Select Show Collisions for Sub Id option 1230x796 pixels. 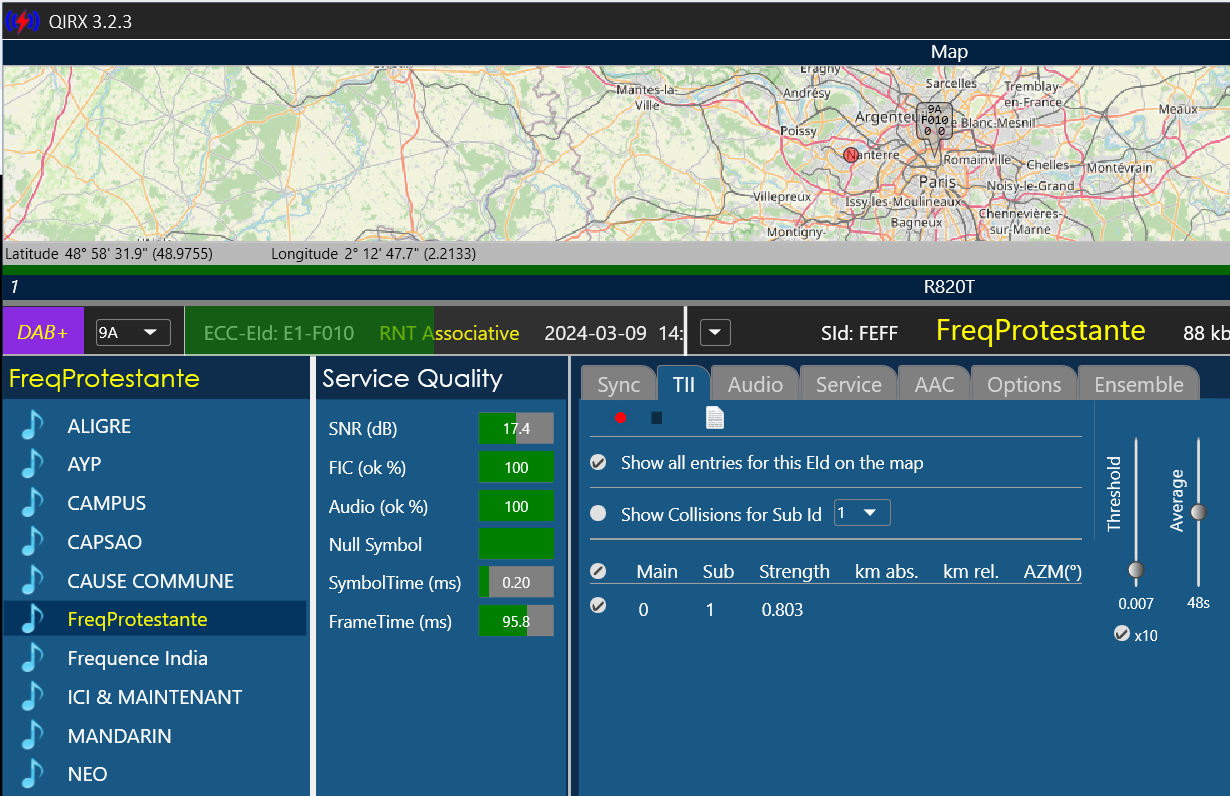click(598, 514)
